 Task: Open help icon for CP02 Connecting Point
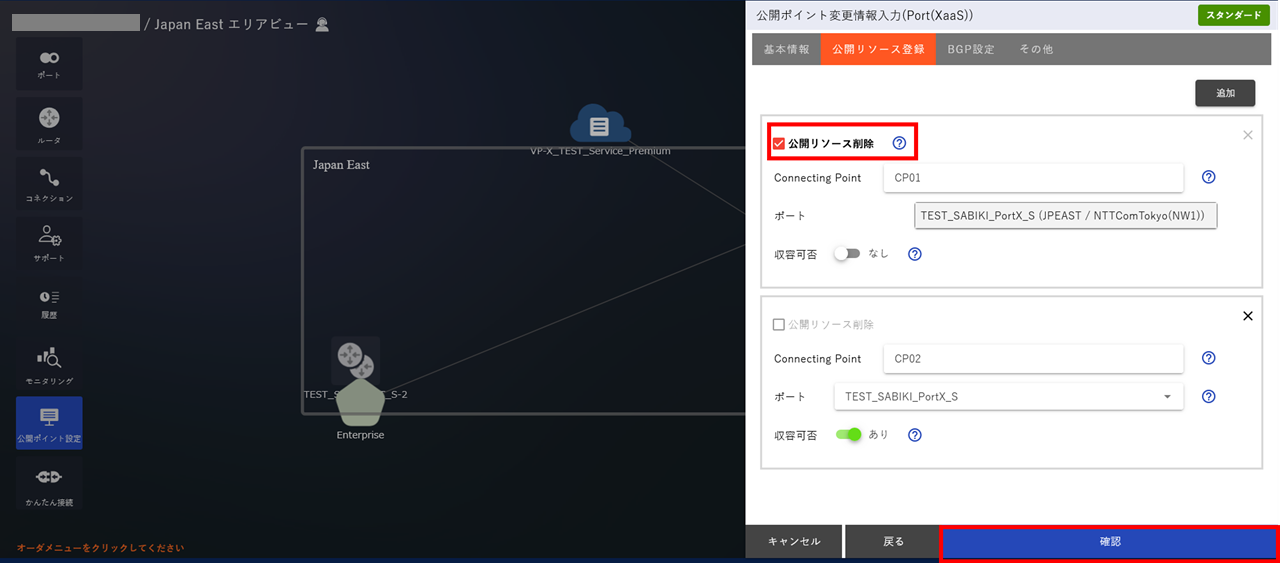tap(1208, 358)
